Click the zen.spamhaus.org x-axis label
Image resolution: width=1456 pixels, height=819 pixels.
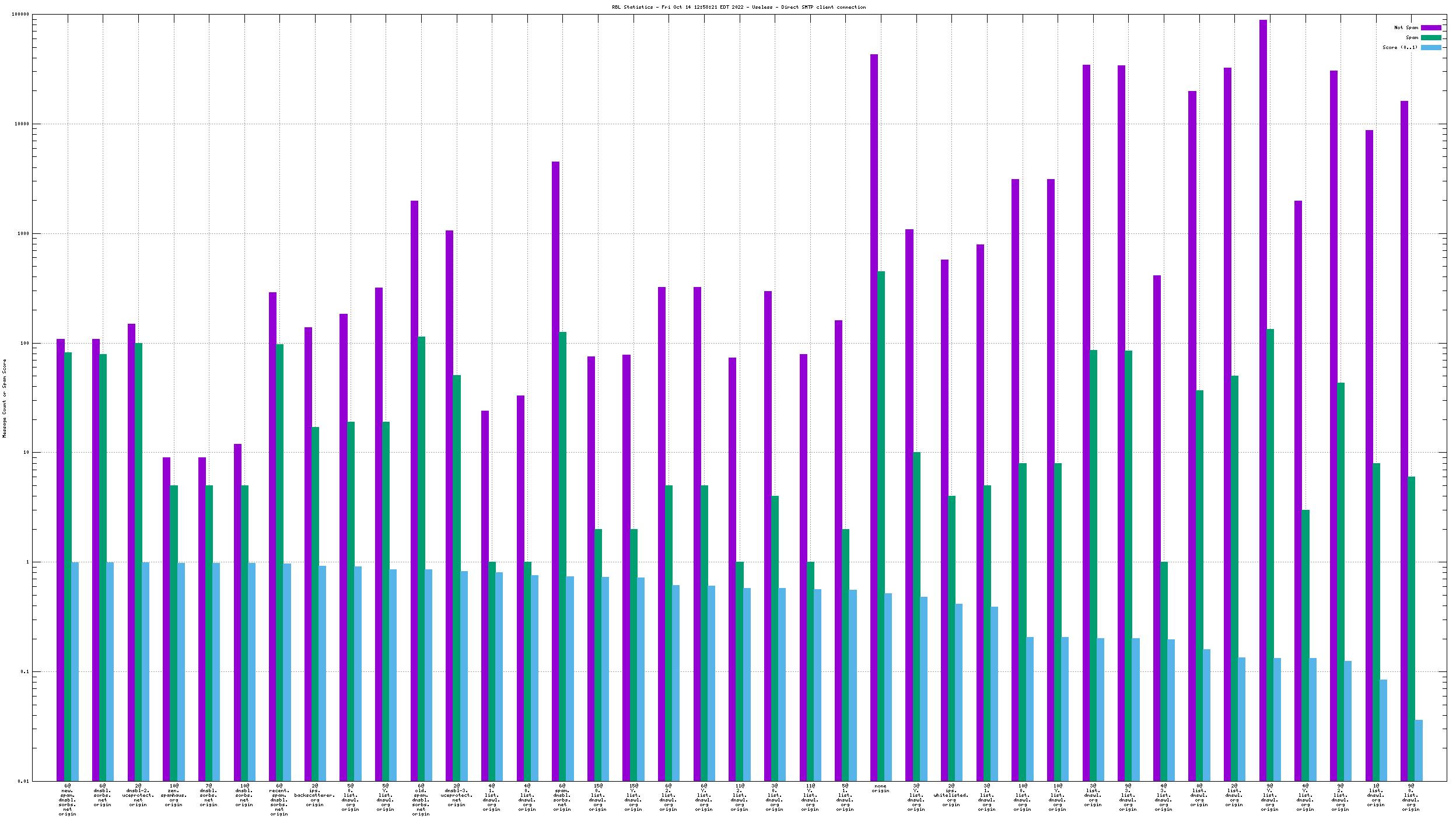tap(173, 795)
